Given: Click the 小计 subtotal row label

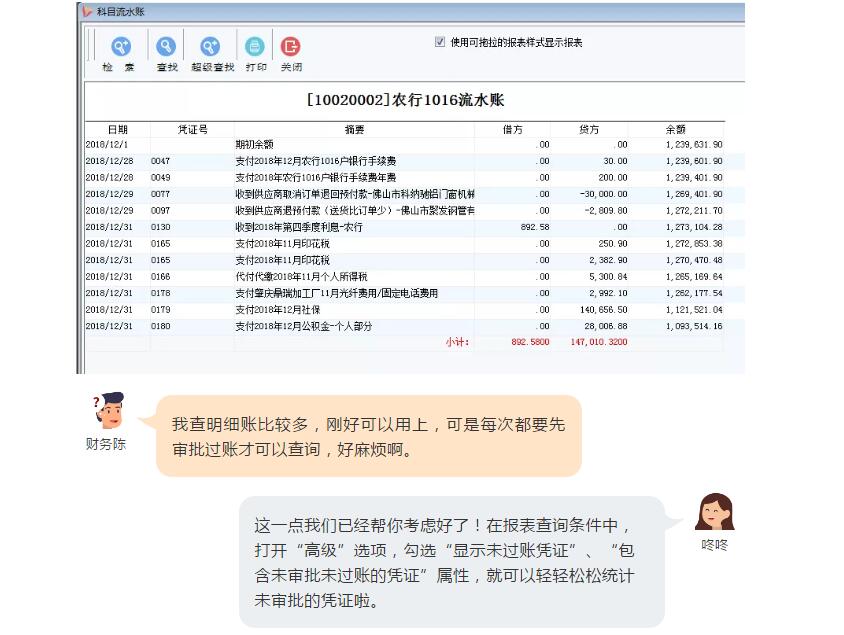Looking at the screenshot, I should tap(457, 342).
